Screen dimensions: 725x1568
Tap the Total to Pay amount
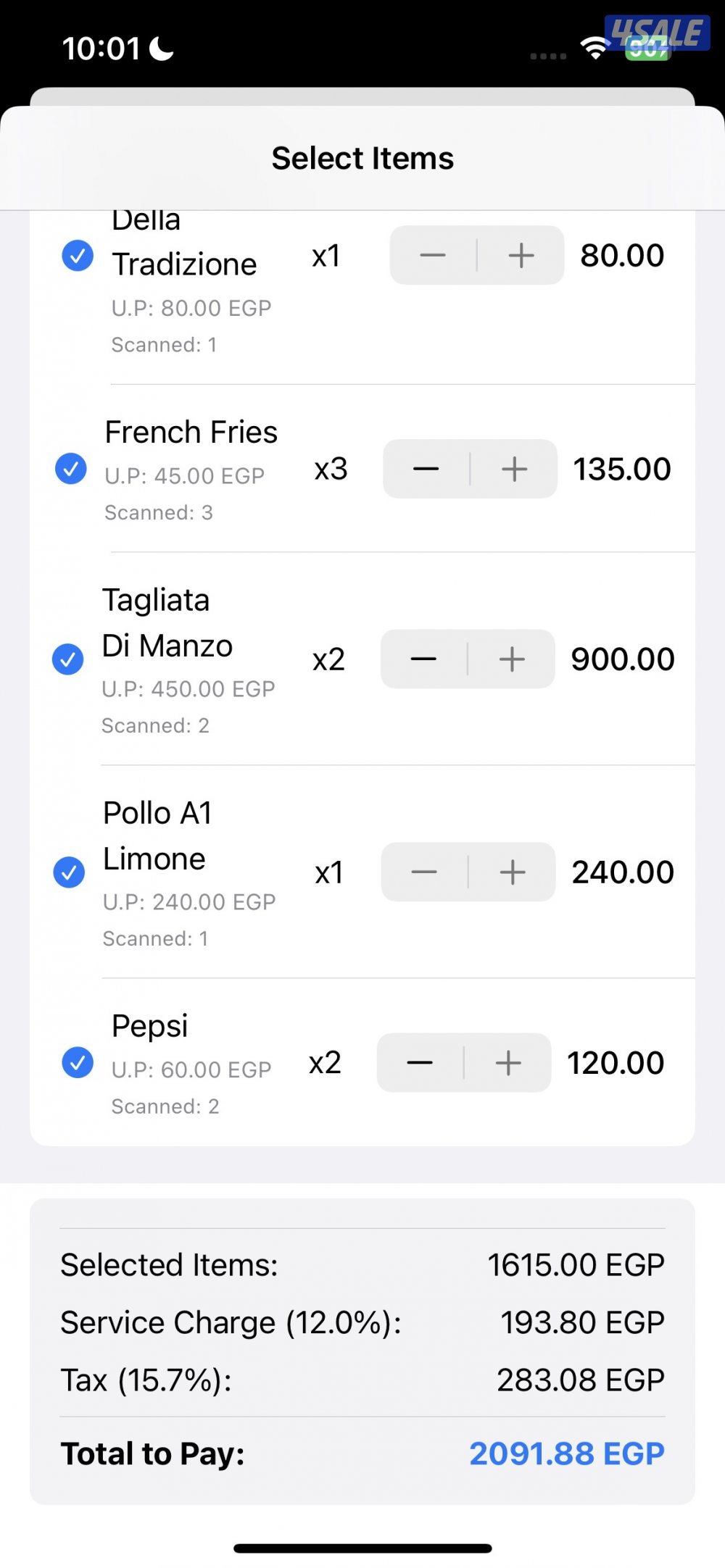(x=566, y=1454)
